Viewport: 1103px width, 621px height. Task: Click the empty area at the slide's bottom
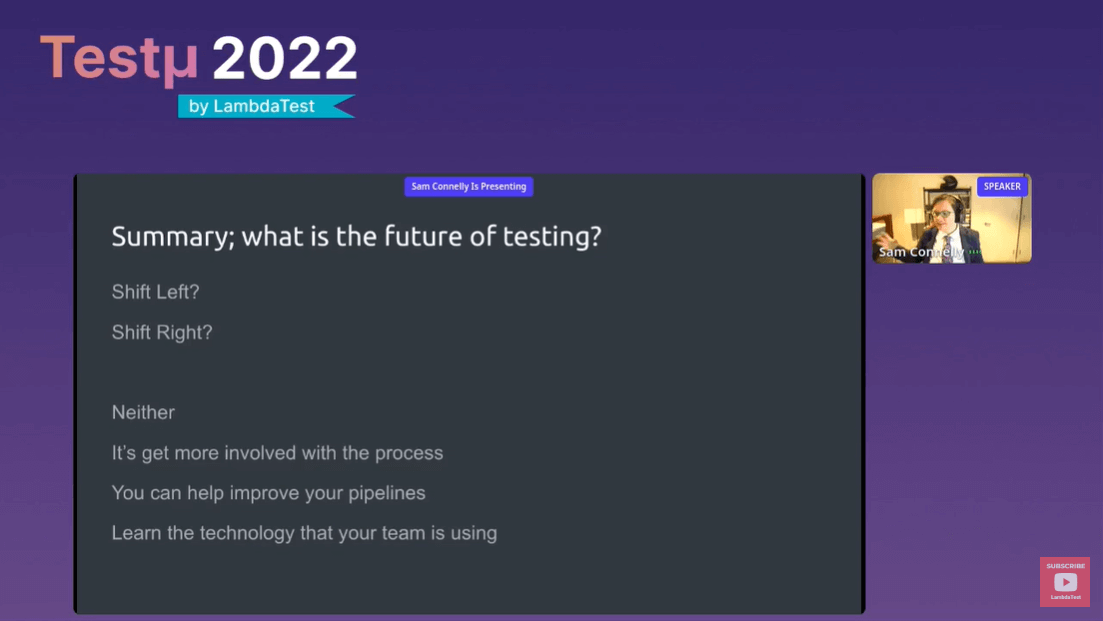coord(468,580)
